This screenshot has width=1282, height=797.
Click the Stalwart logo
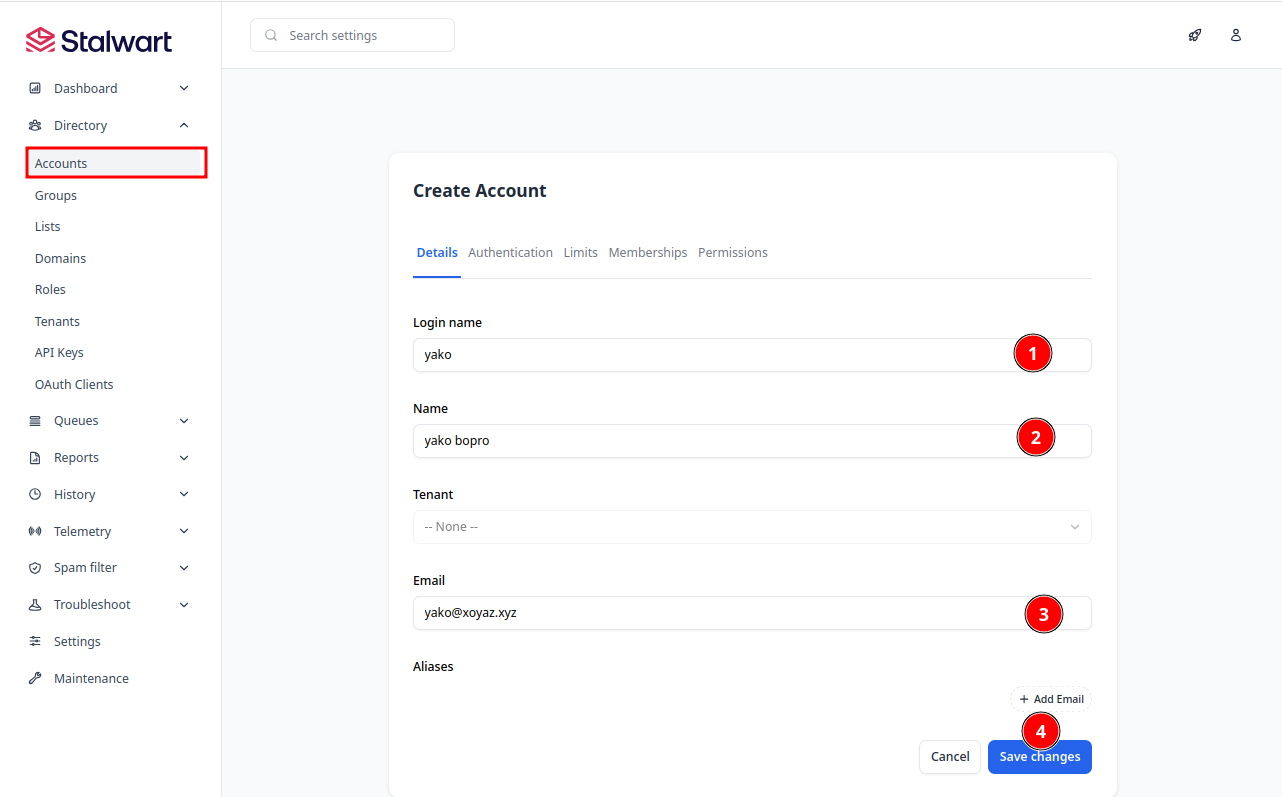(x=99, y=40)
